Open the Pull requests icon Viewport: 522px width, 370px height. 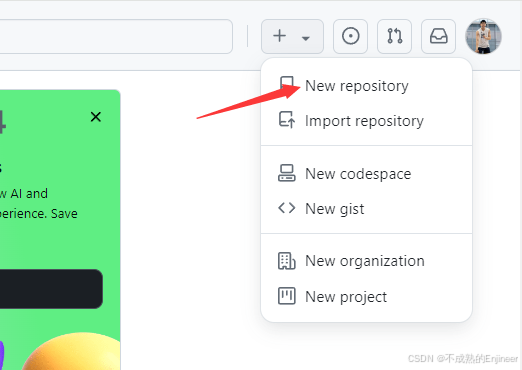point(394,36)
